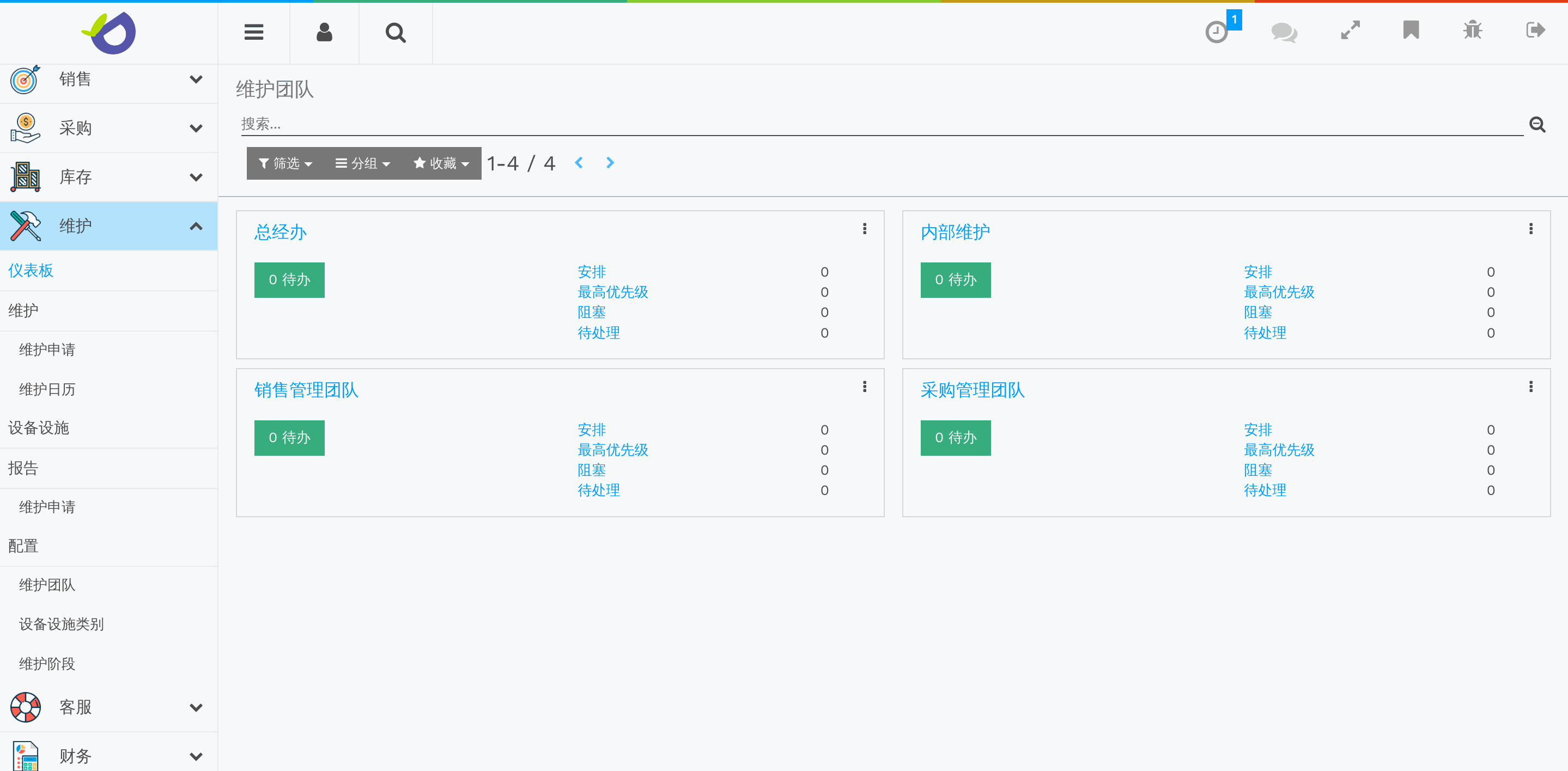
Task: Open the kebab menu on 内部维护 card
Action: coord(1530,229)
